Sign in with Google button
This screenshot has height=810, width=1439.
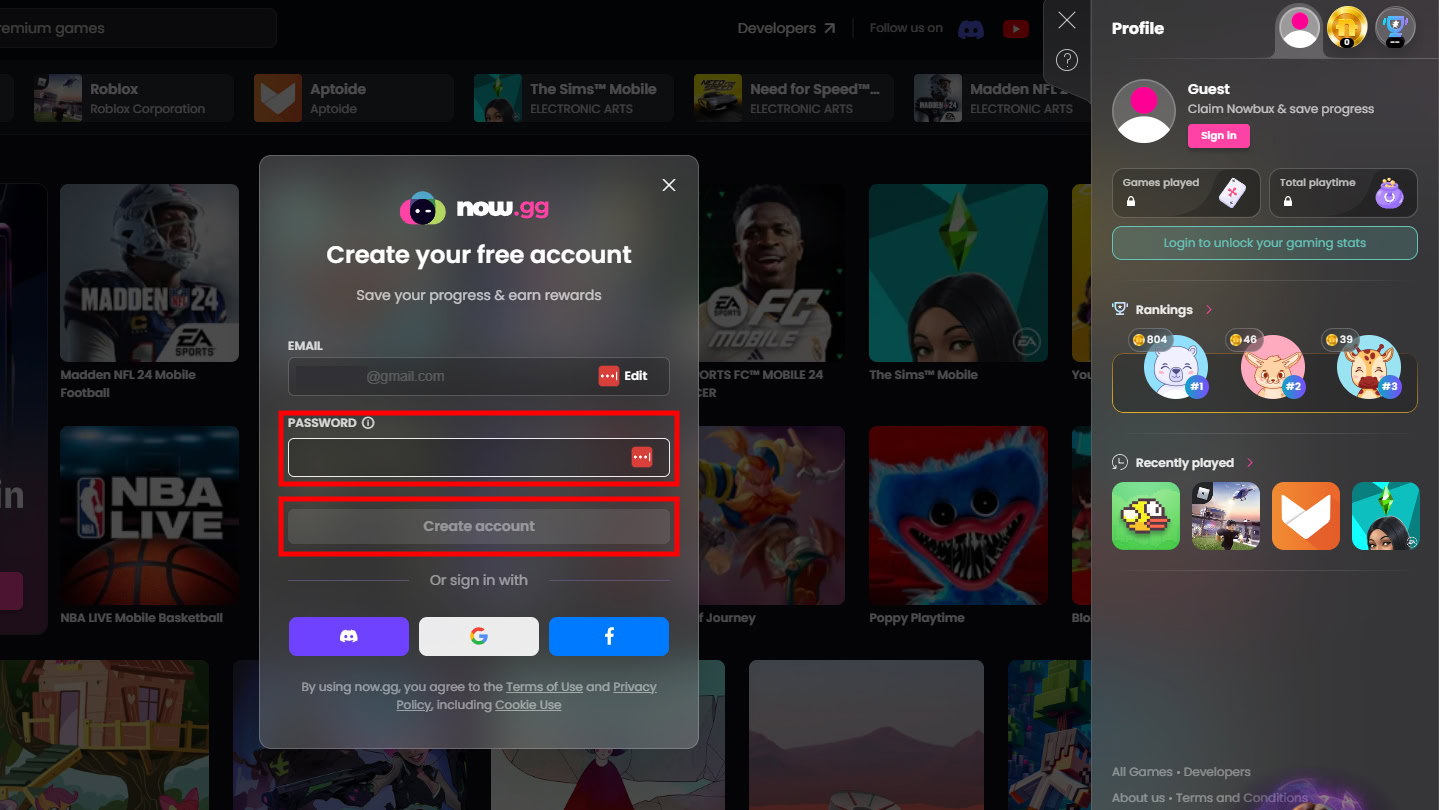tap(478, 636)
